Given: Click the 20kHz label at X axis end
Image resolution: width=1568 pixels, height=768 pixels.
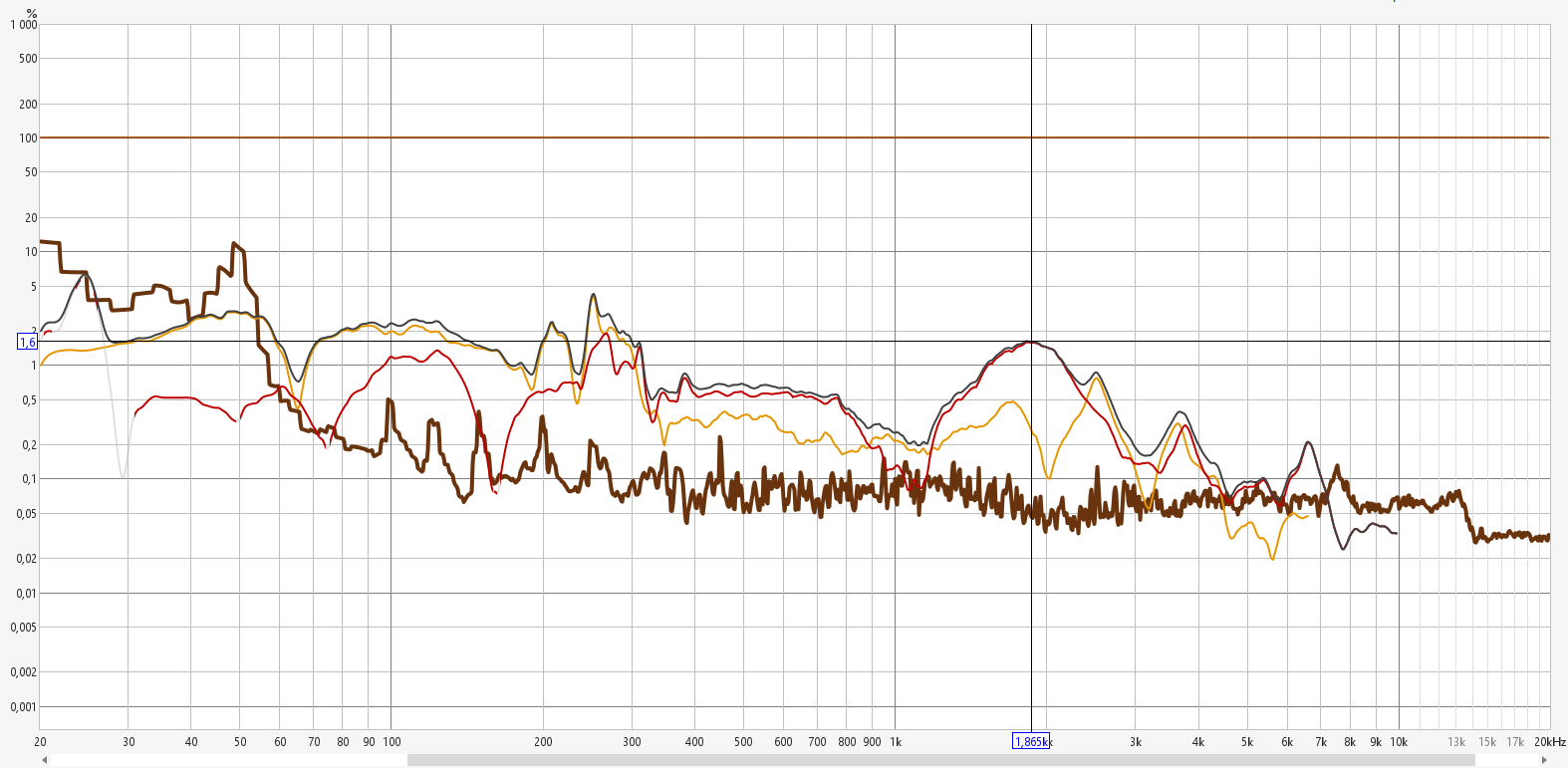Looking at the screenshot, I should [1550, 741].
